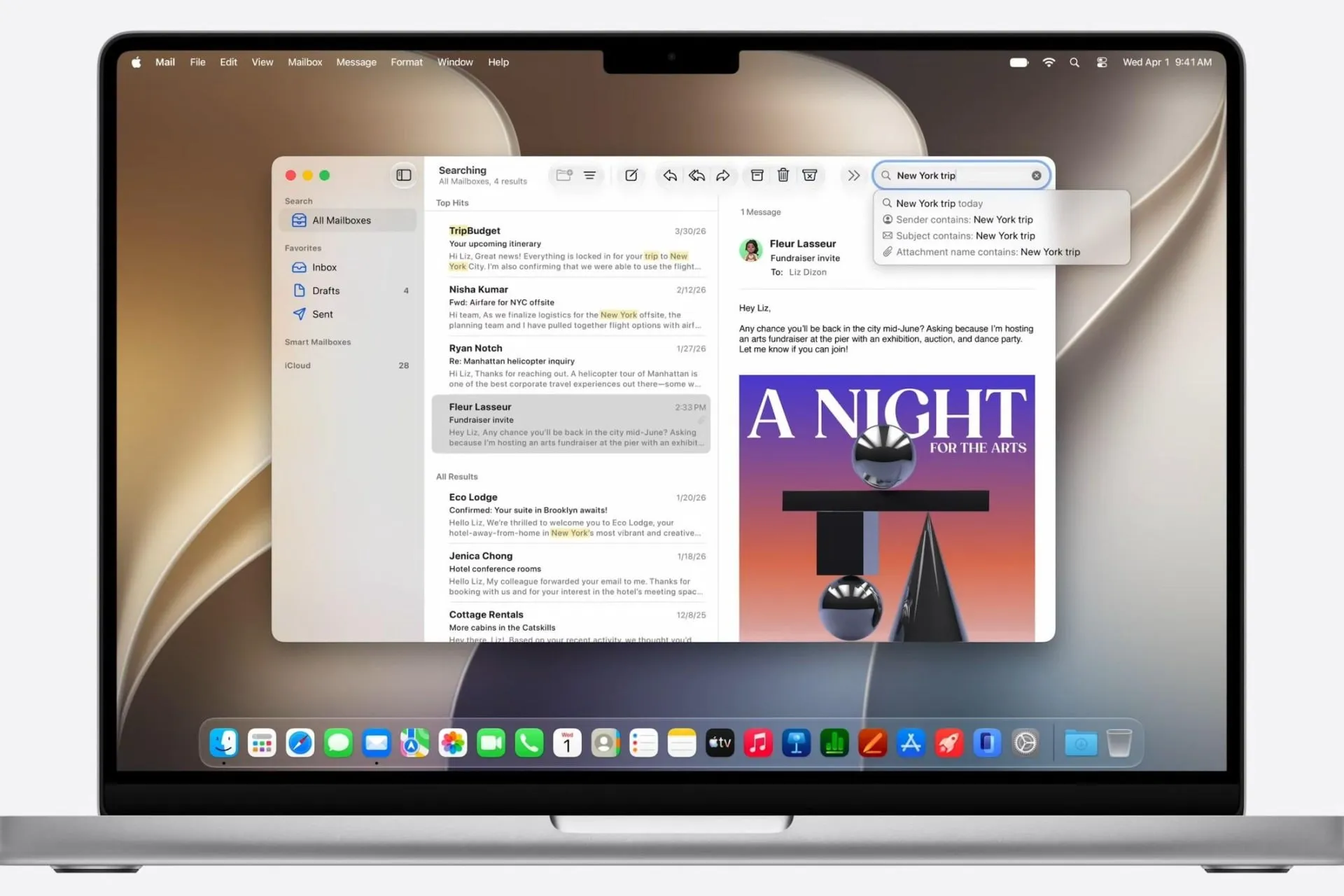This screenshot has height=896, width=1344.
Task: Open Maps from the Dock
Action: [414, 743]
